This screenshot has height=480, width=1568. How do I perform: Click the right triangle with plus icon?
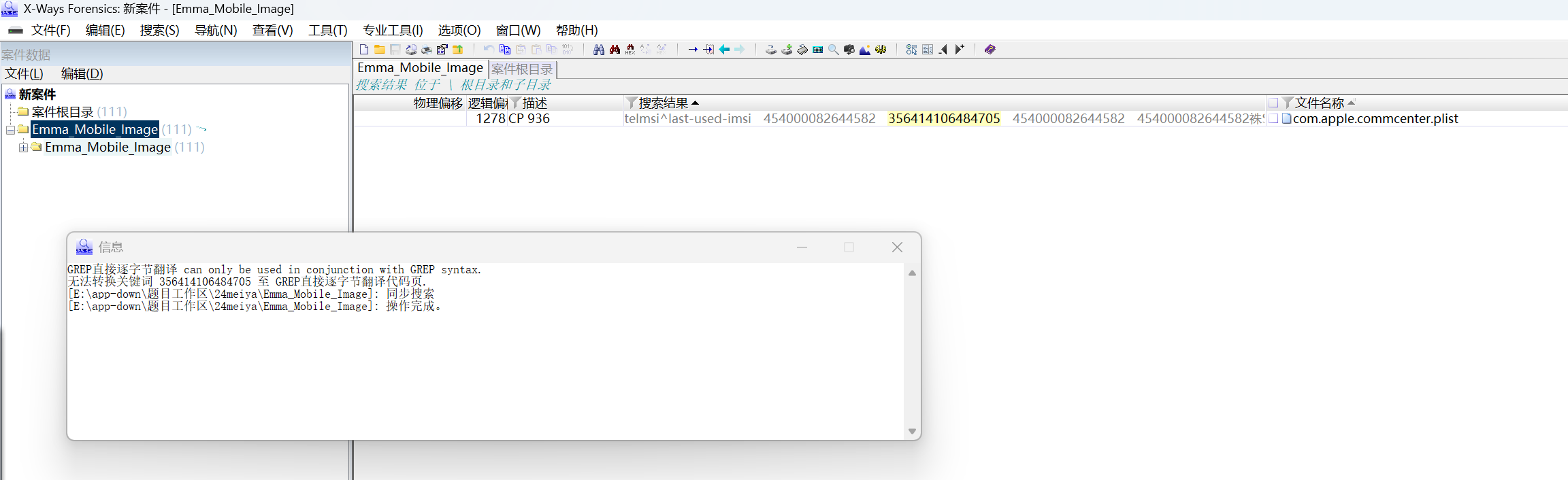pyautogui.click(x=960, y=50)
